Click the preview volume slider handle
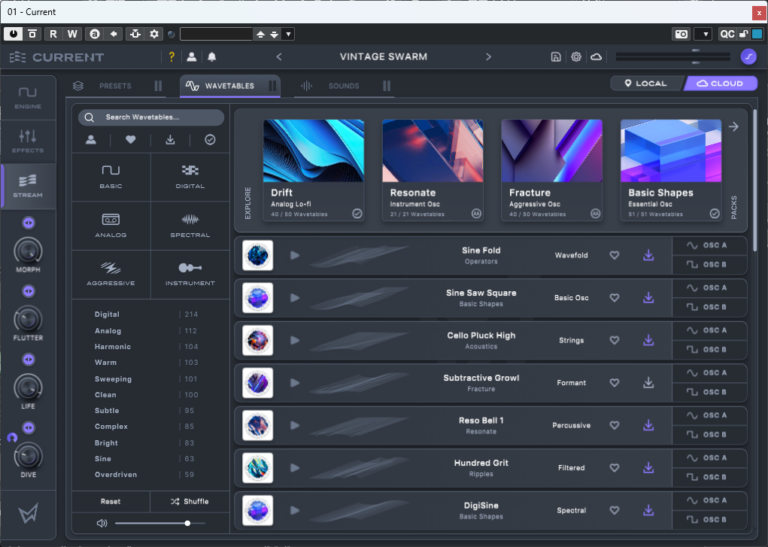 (187, 523)
